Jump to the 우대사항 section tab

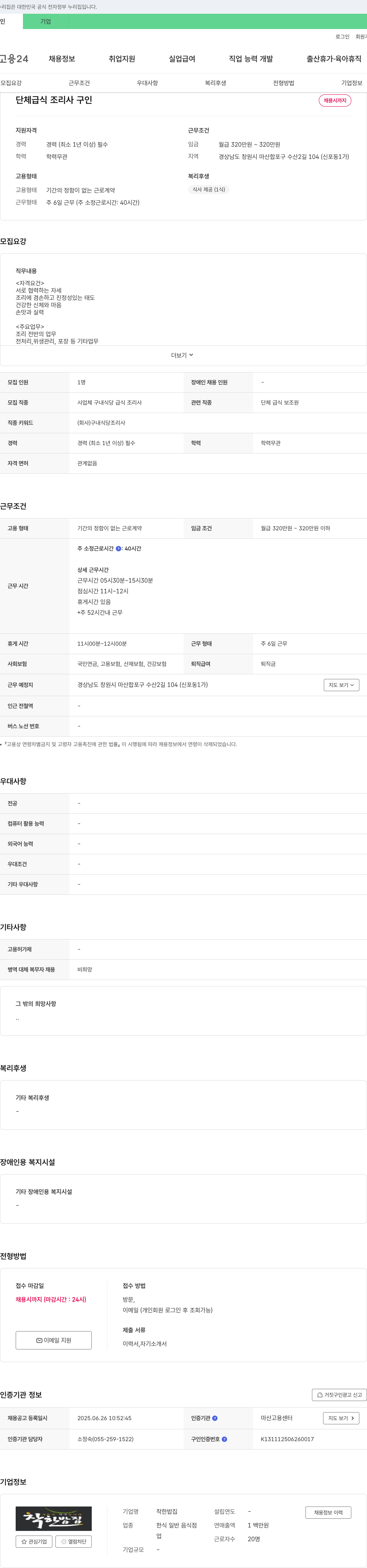click(x=147, y=83)
